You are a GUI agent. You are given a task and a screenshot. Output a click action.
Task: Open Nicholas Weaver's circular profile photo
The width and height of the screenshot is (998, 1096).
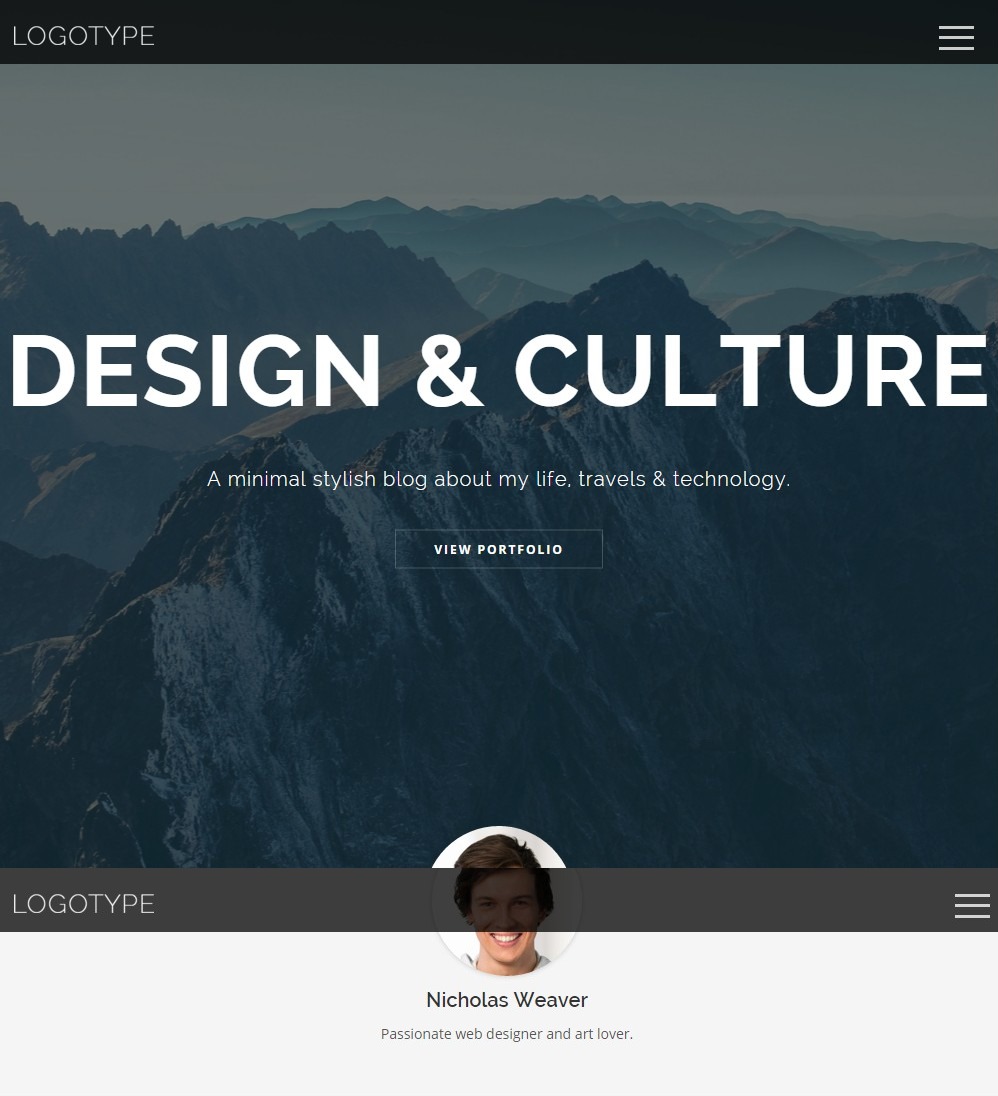(x=506, y=900)
